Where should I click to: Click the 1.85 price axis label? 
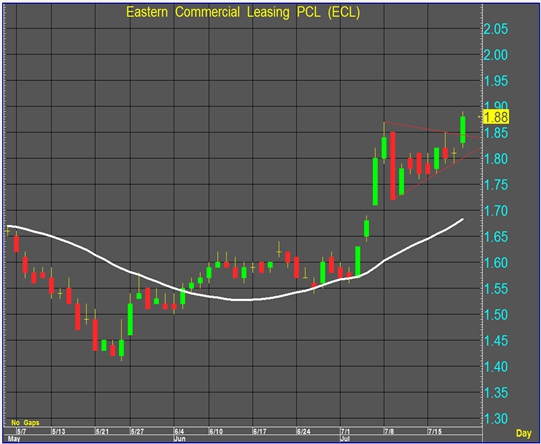pyautogui.click(x=496, y=133)
